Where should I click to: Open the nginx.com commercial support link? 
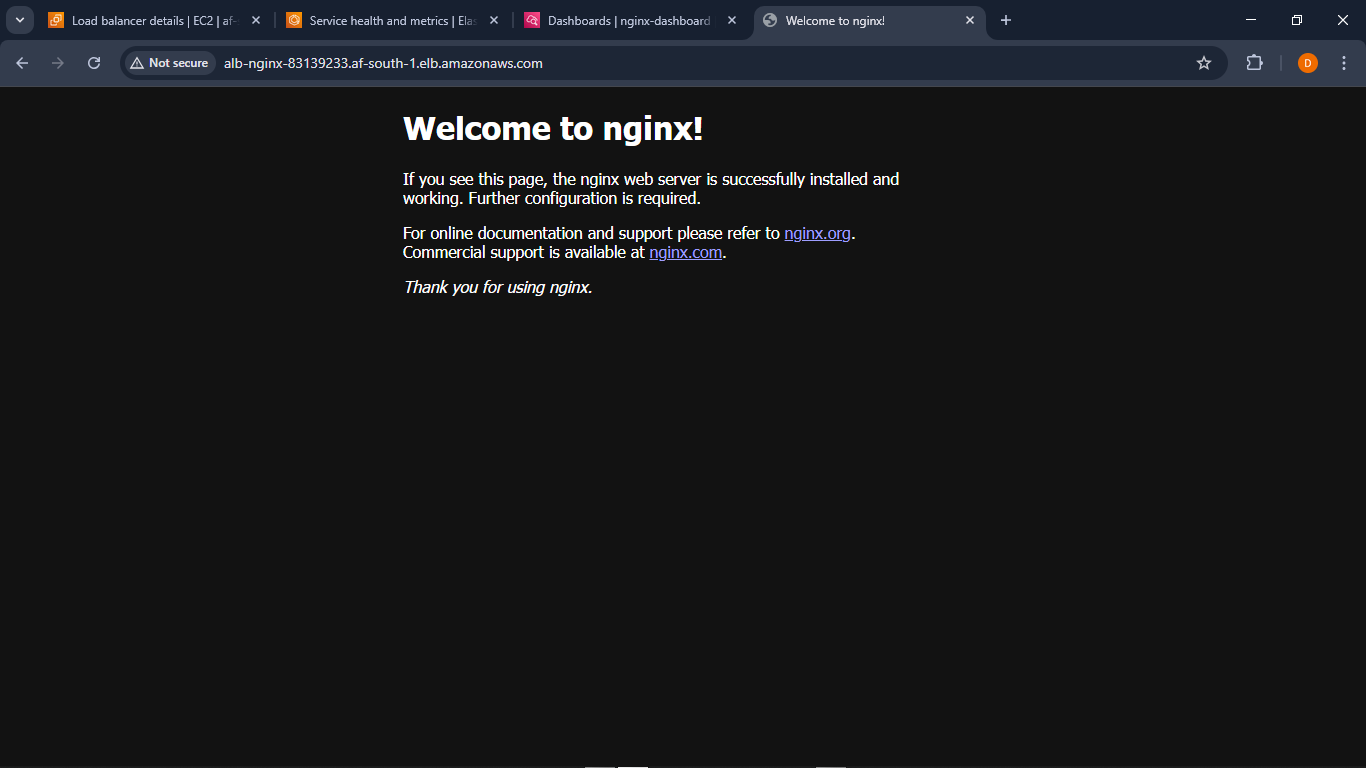(685, 252)
